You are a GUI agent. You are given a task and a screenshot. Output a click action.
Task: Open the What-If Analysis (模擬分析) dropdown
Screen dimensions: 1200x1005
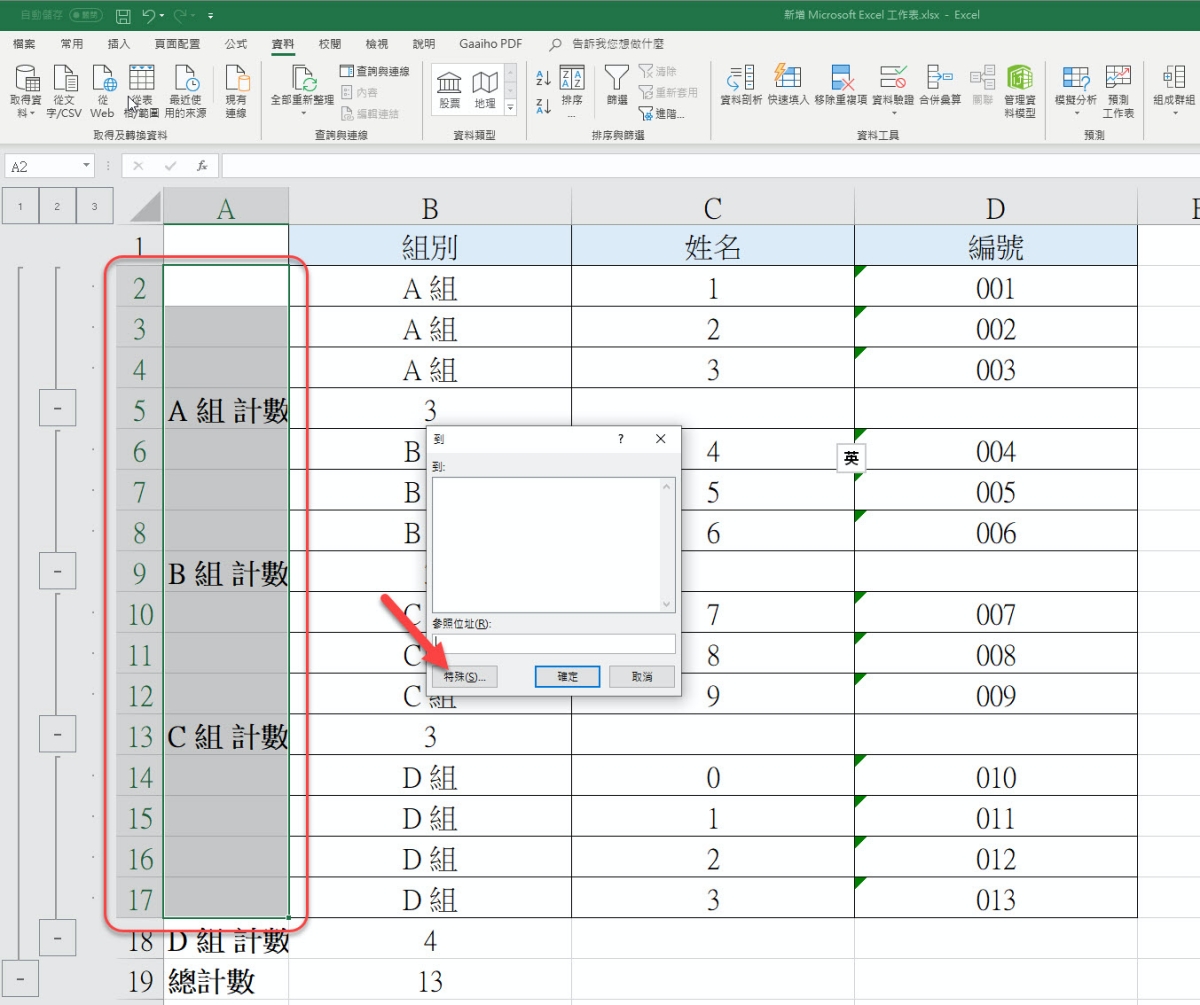point(1076,92)
